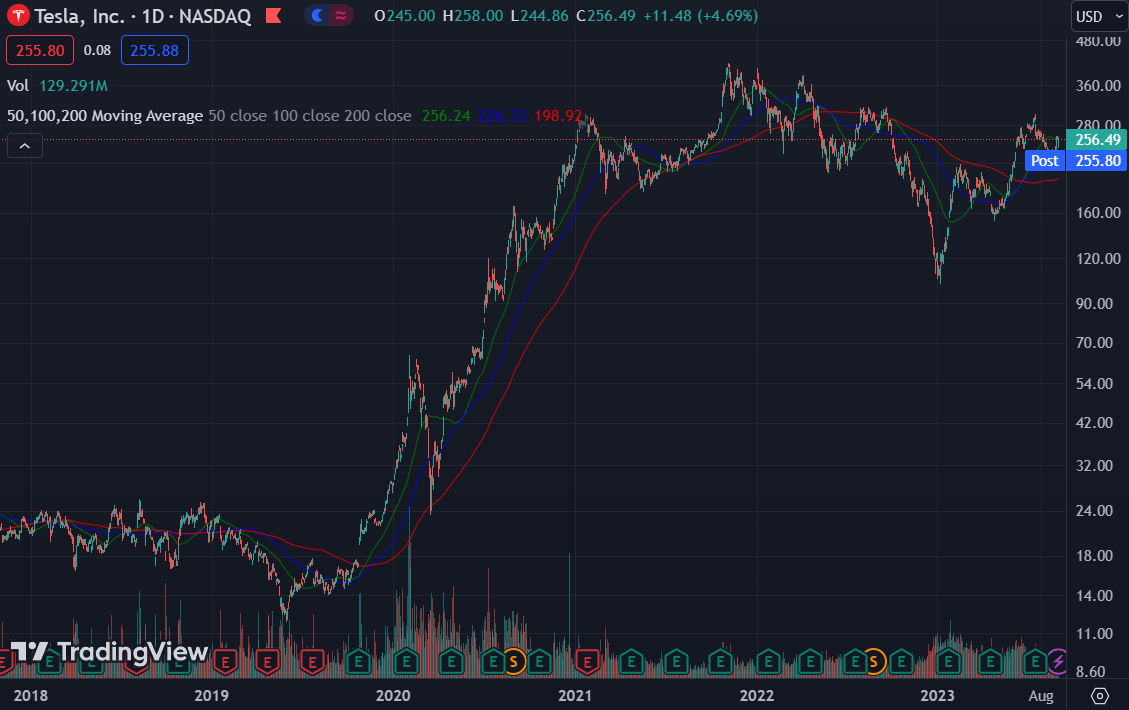
Task: Click the close value C256.49 in header
Action: 606,16
